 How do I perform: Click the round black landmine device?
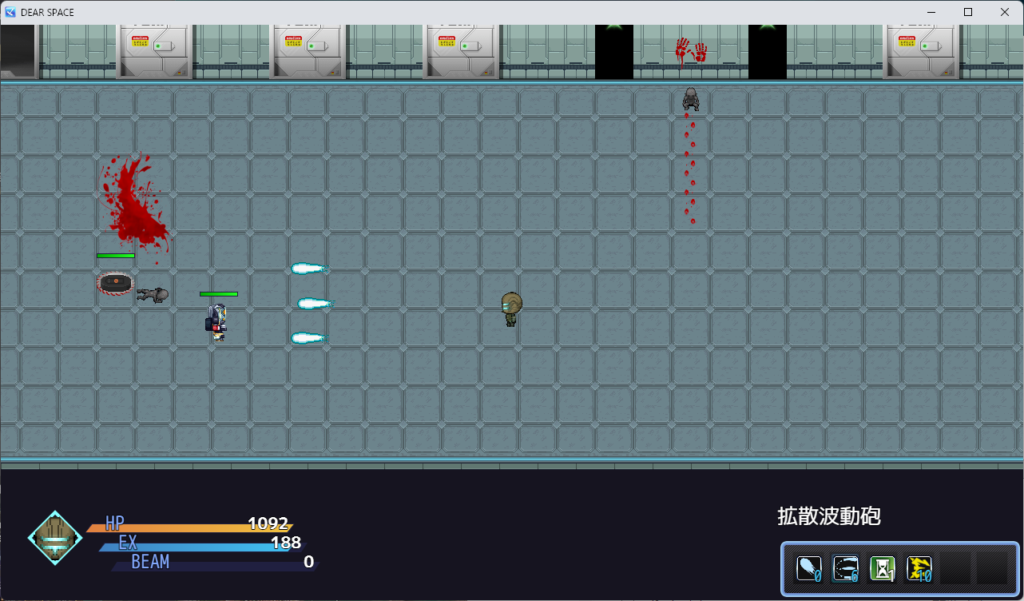[x=115, y=283]
